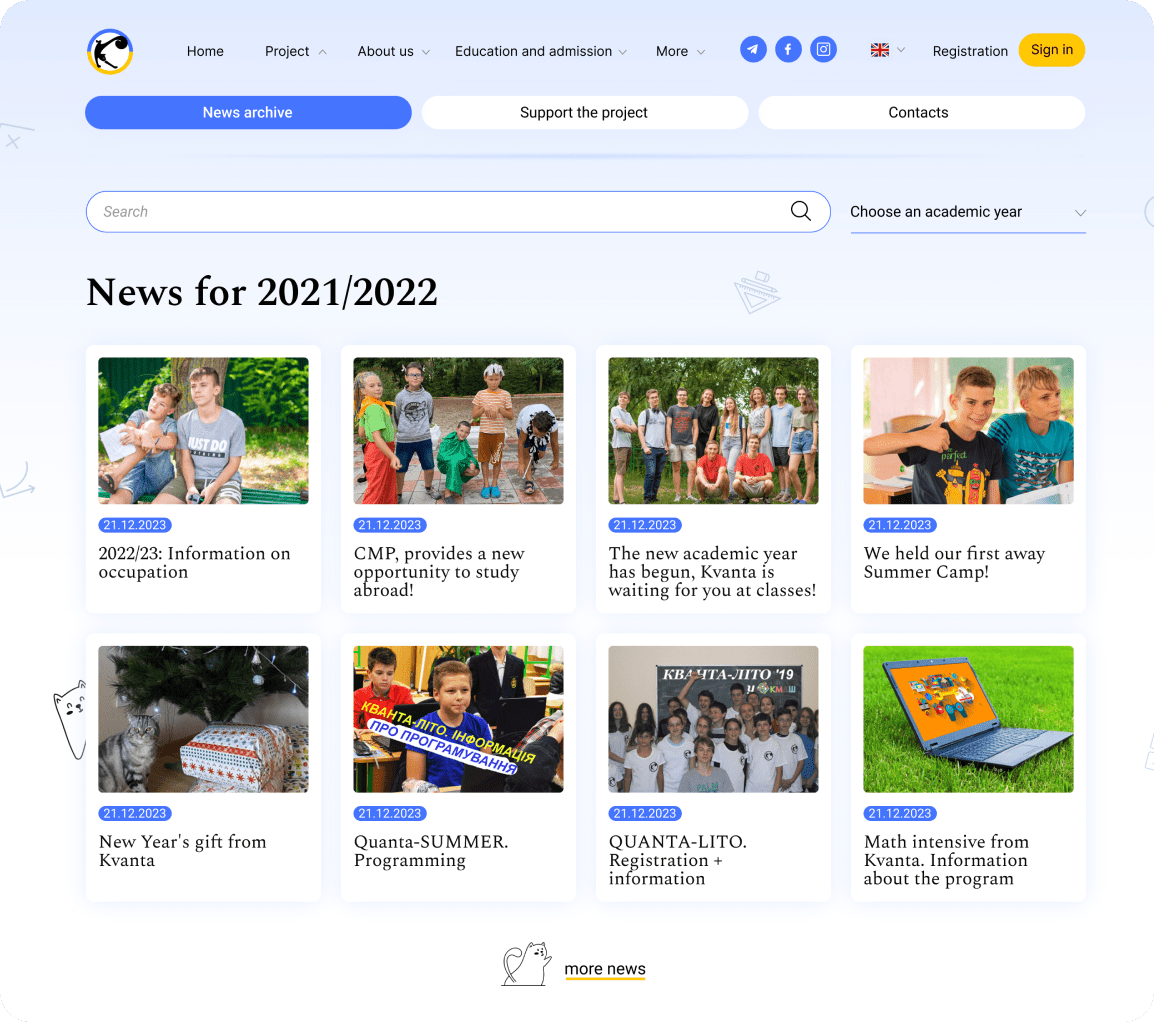The width and height of the screenshot is (1154, 1022).
Task: Open the Choose an academic year dropdown
Action: (x=967, y=212)
